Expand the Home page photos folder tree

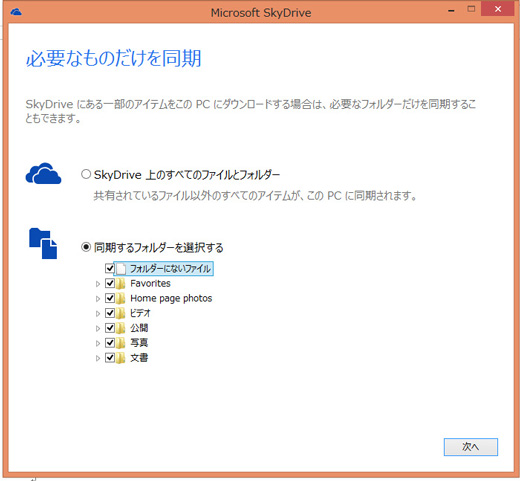coord(98,299)
